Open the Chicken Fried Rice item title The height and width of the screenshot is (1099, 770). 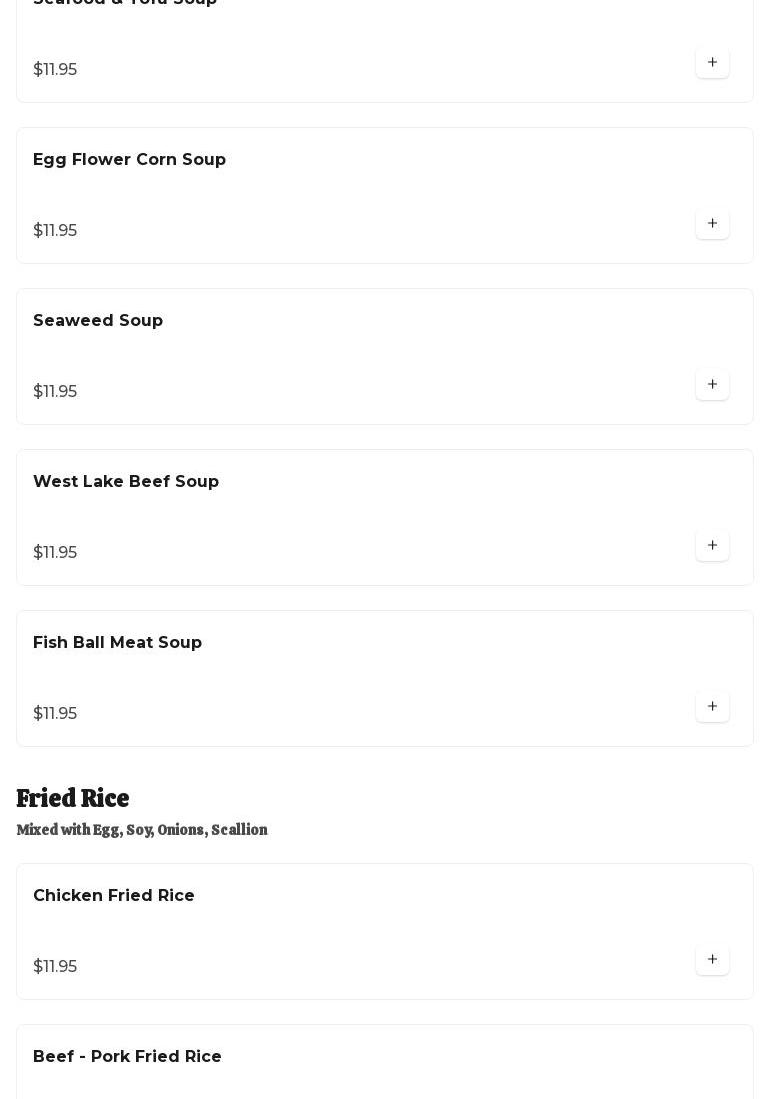click(114, 896)
